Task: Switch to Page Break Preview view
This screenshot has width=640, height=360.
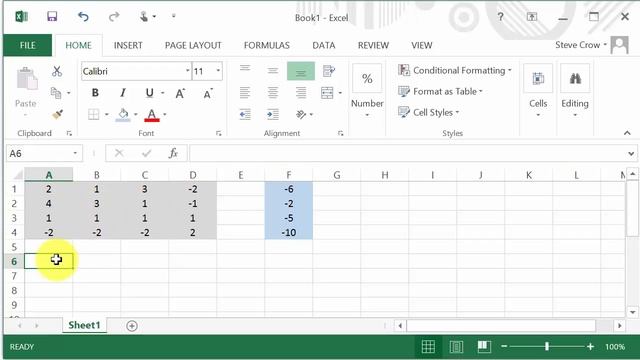Action: click(x=484, y=347)
